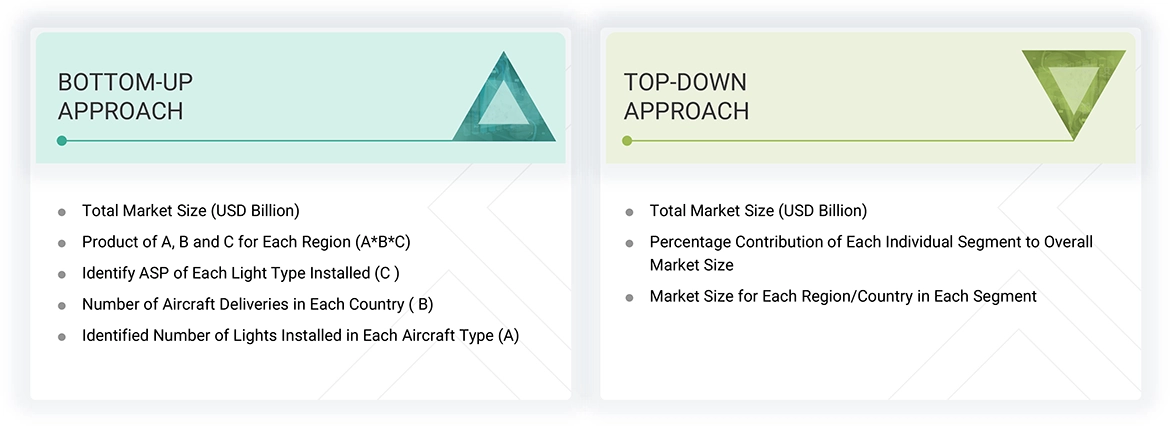
Task: Click bullet beside Product of A, B and C
Action: (x=62, y=244)
